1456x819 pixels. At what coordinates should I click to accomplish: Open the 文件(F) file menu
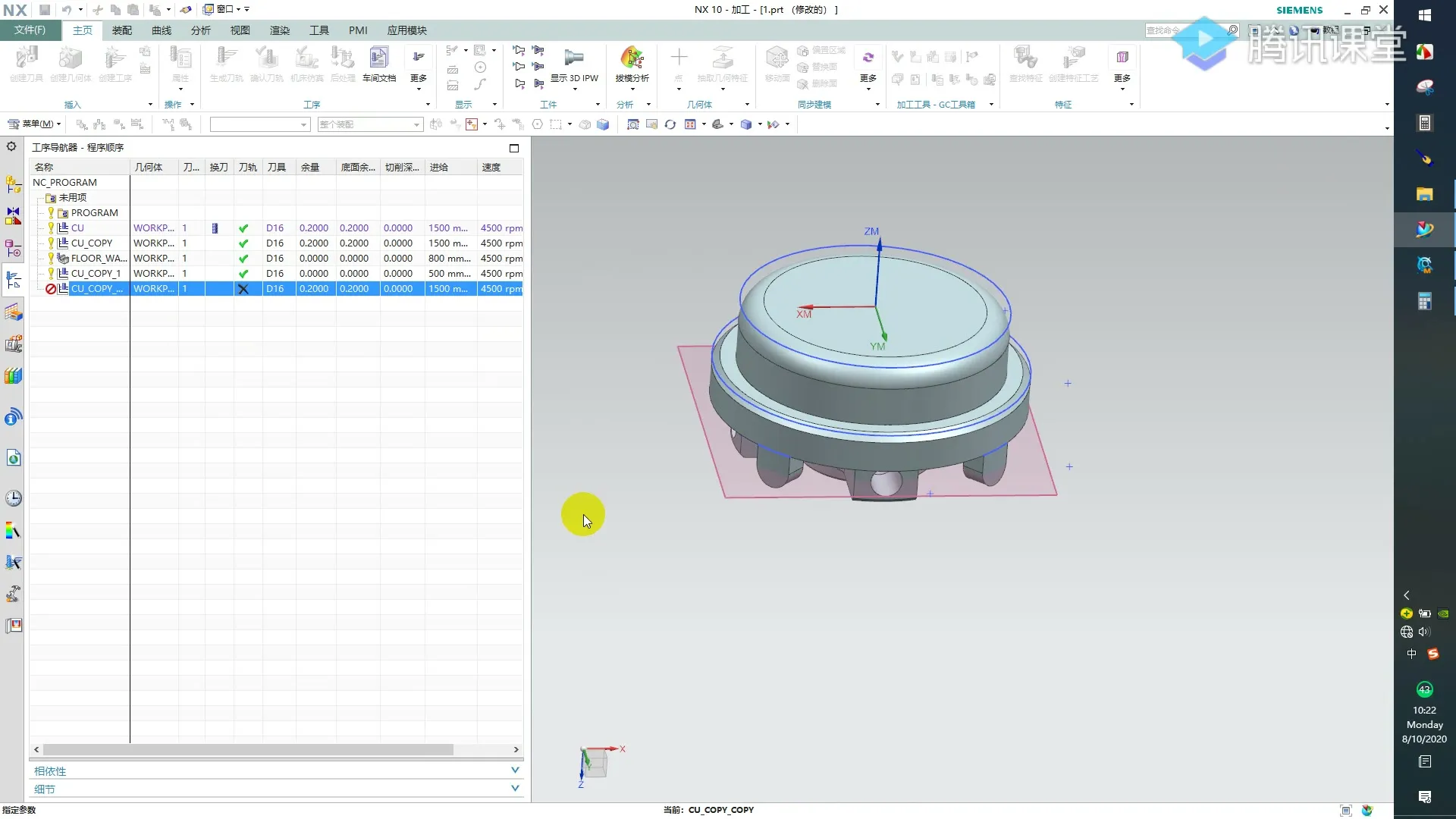point(30,30)
